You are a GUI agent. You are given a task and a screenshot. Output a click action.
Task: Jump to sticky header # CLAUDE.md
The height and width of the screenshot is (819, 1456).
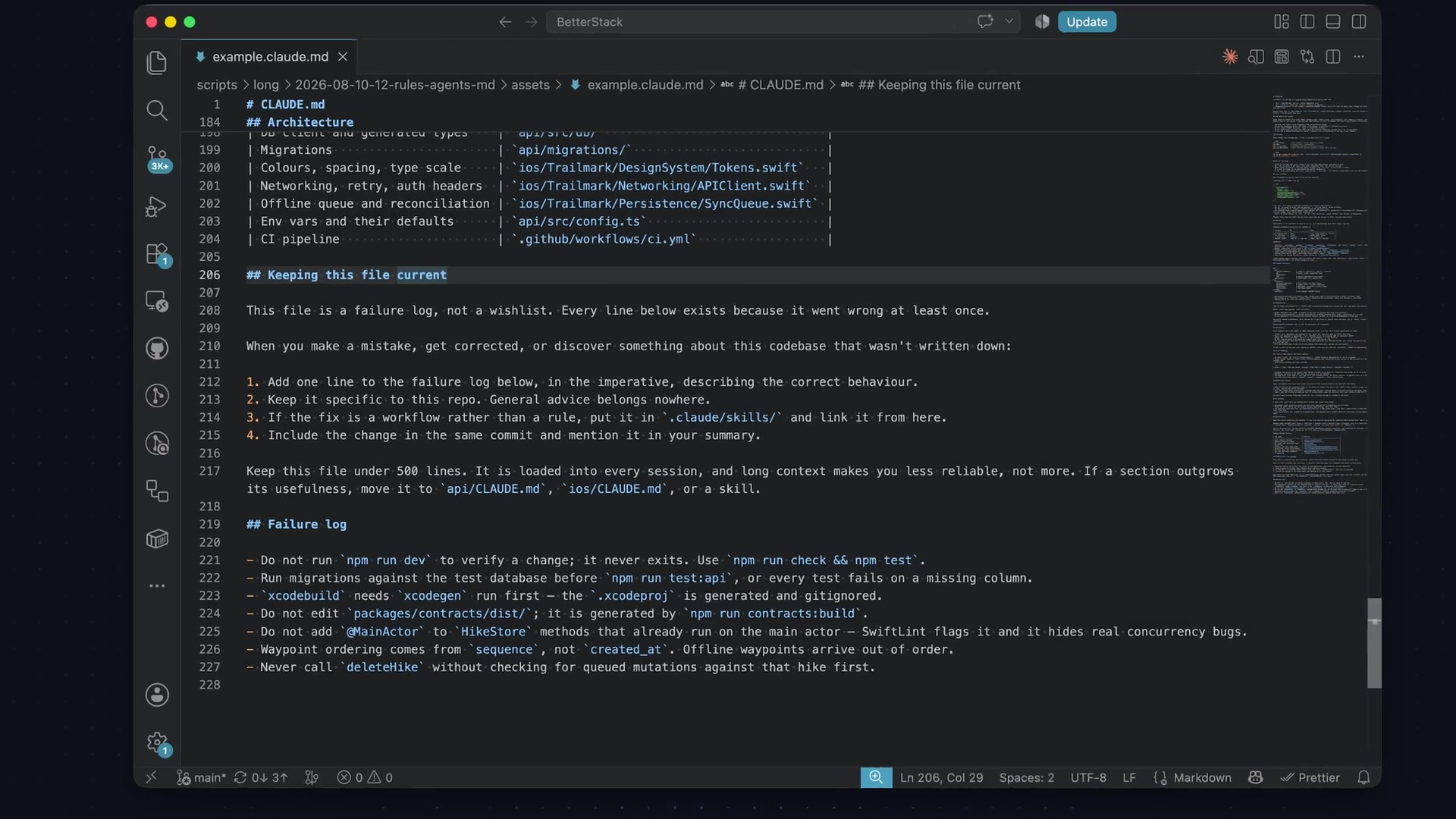285,105
